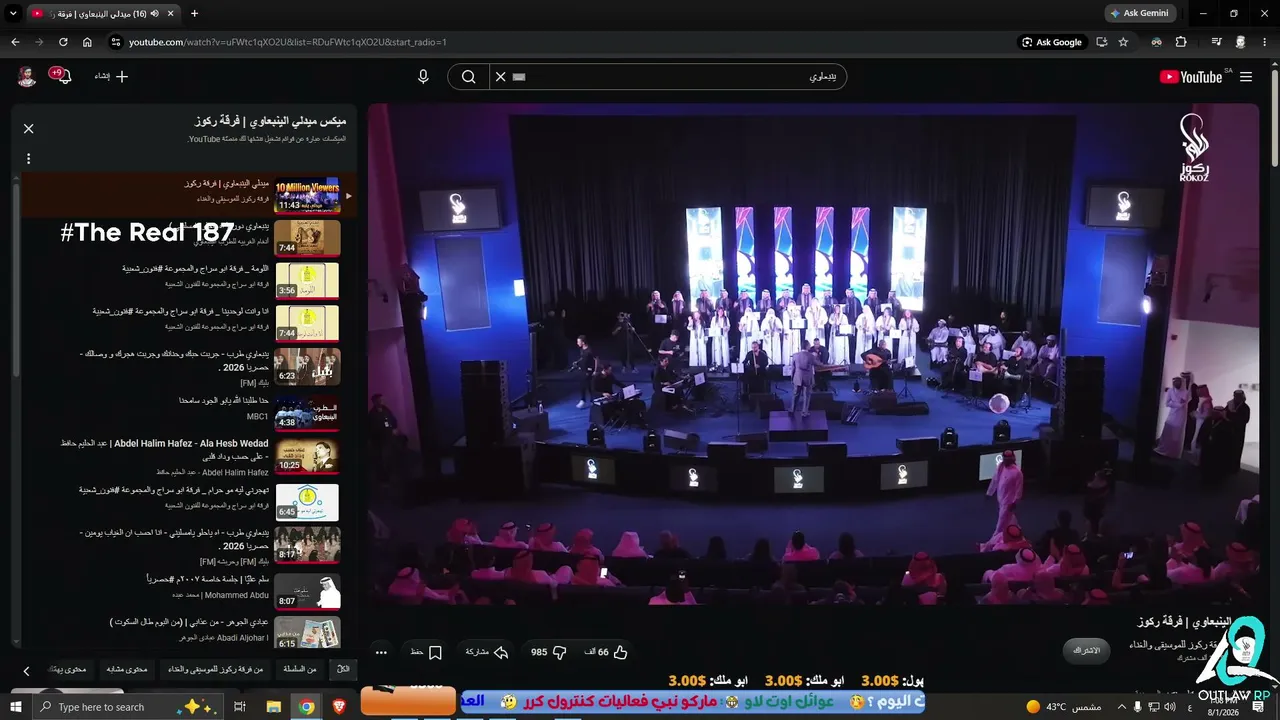
Task: Click the Chrome icon on the taskbar
Action: point(307,707)
